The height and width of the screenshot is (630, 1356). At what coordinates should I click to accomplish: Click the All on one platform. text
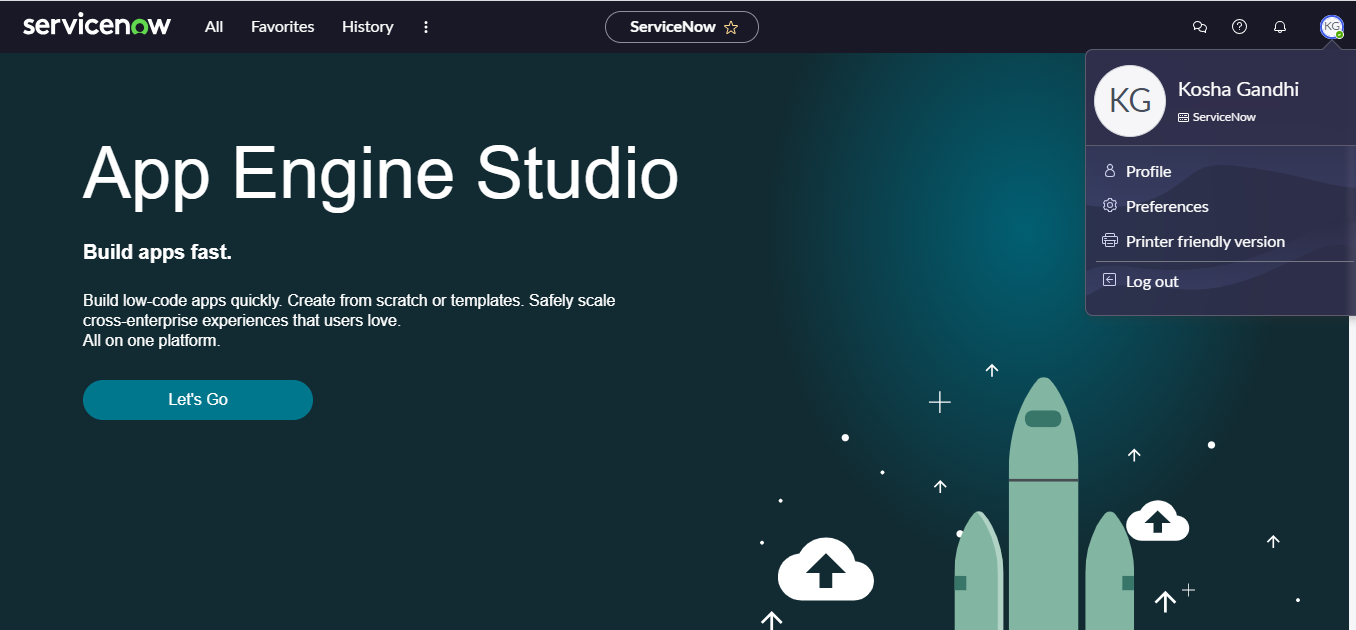tap(151, 341)
